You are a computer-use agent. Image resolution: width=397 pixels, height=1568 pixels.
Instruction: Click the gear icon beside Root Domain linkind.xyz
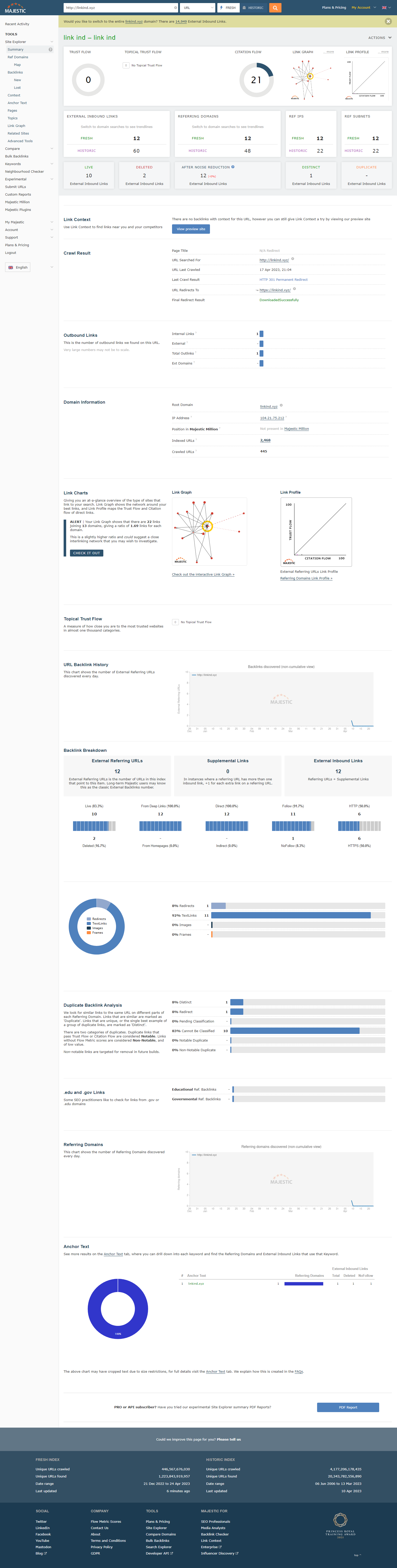point(281,405)
